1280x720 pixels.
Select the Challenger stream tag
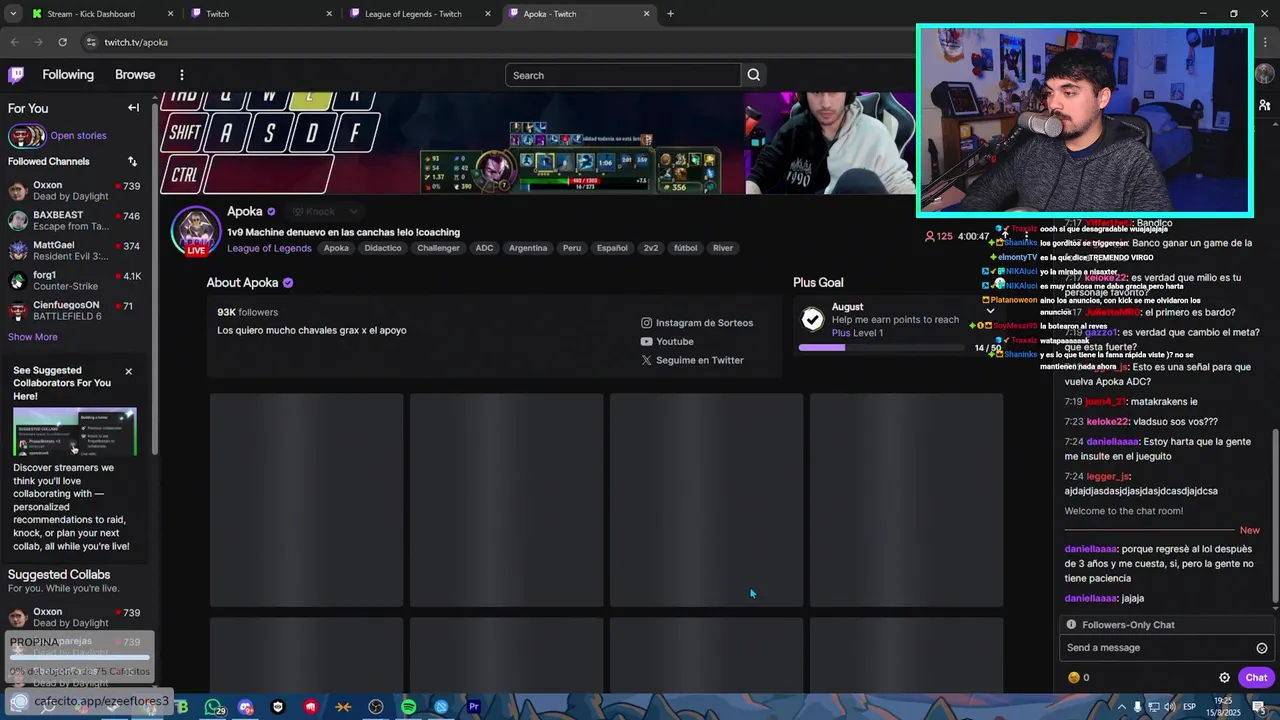tap(438, 248)
